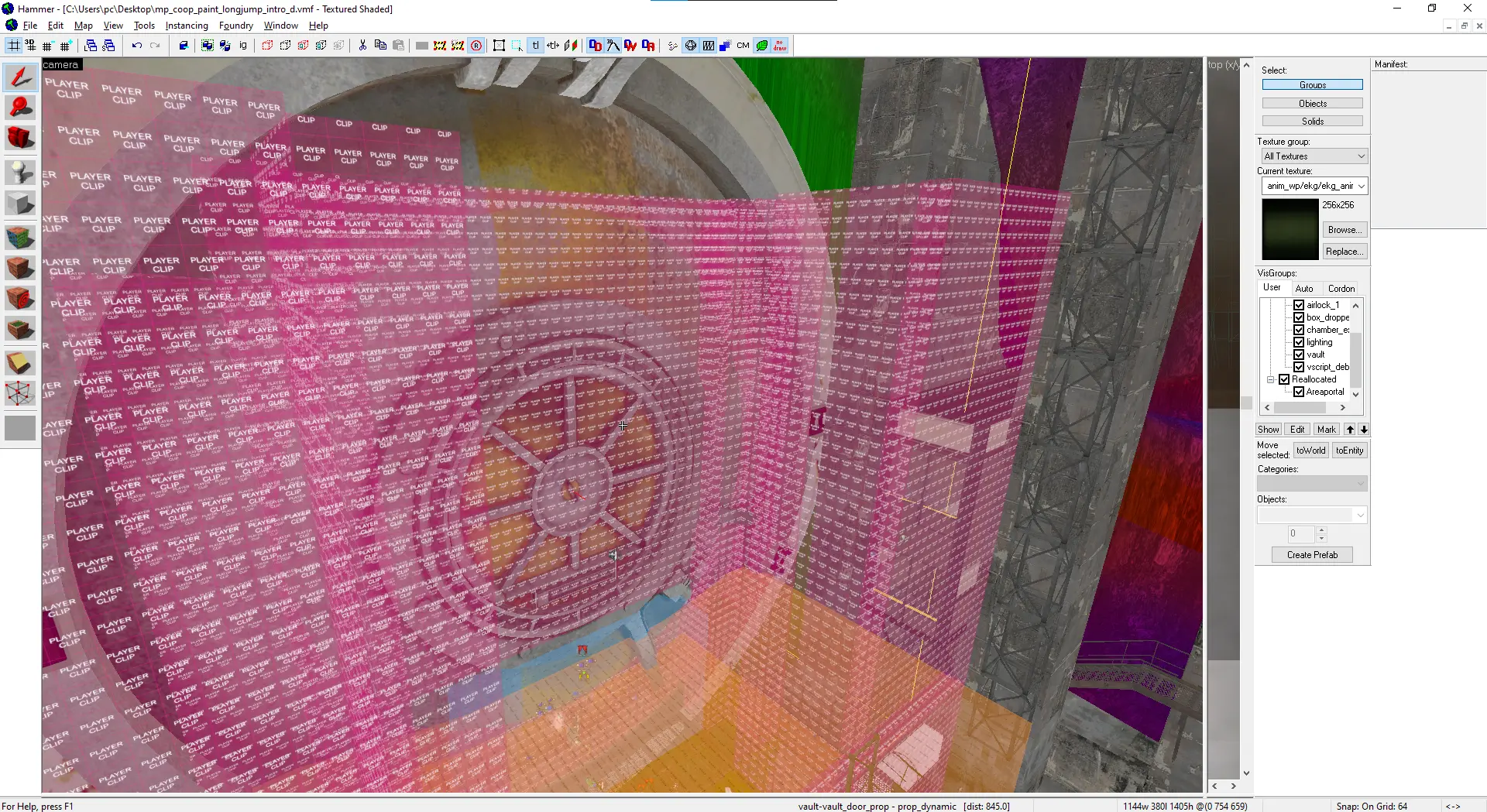The width and height of the screenshot is (1487, 812).
Task: Click the Group selected objects icon
Action: (208, 46)
